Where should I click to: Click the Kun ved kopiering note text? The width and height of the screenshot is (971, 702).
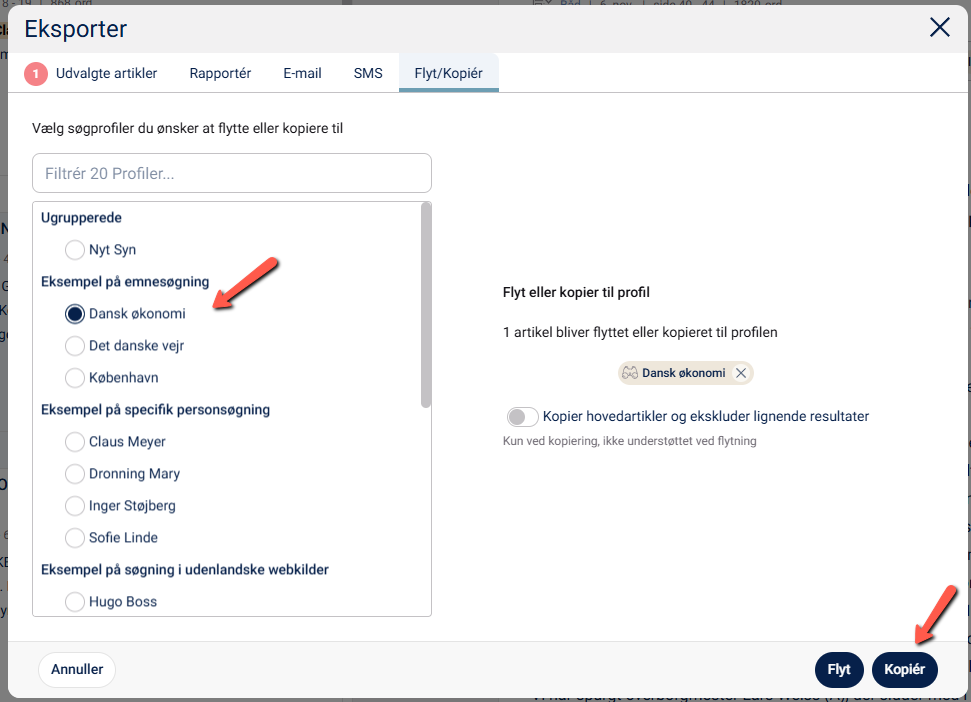pos(630,441)
